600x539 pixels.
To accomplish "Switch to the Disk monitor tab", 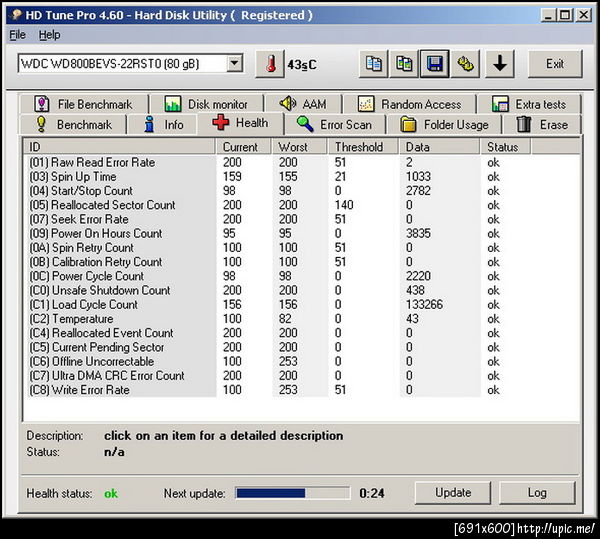I will pyautogui.click(x=207, y=104).
